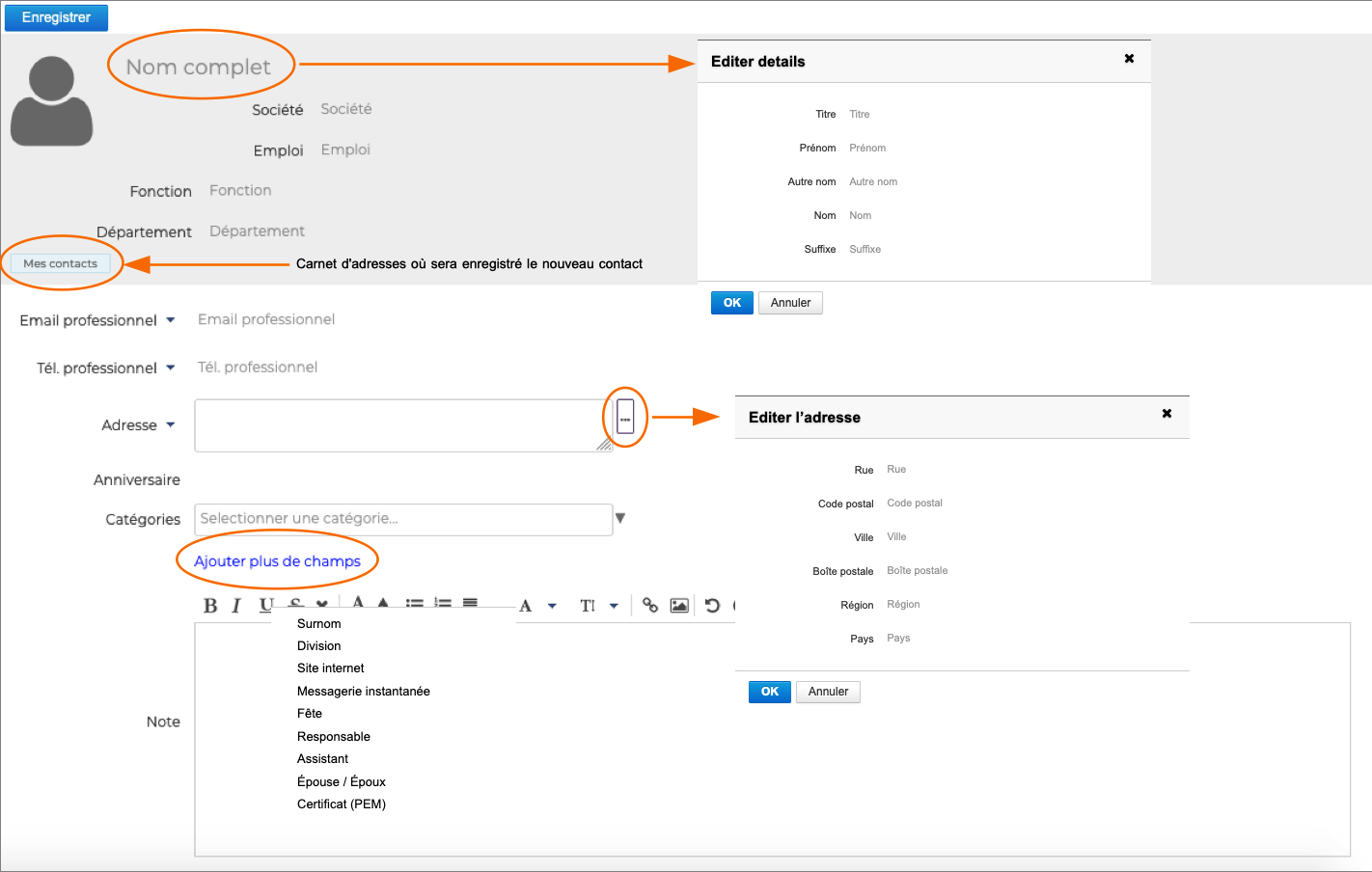Click the Ajouter plus de champs link

coord(277,561)
